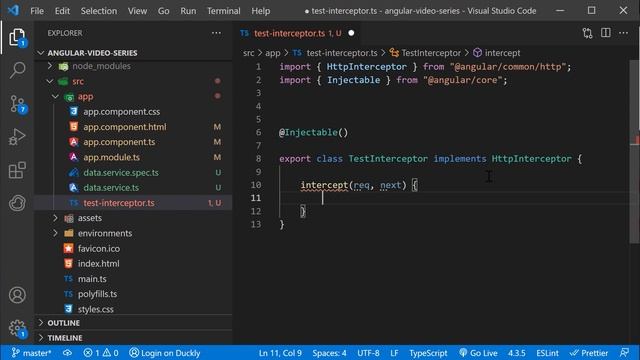Open app.module.ts file

click(111, 157)
